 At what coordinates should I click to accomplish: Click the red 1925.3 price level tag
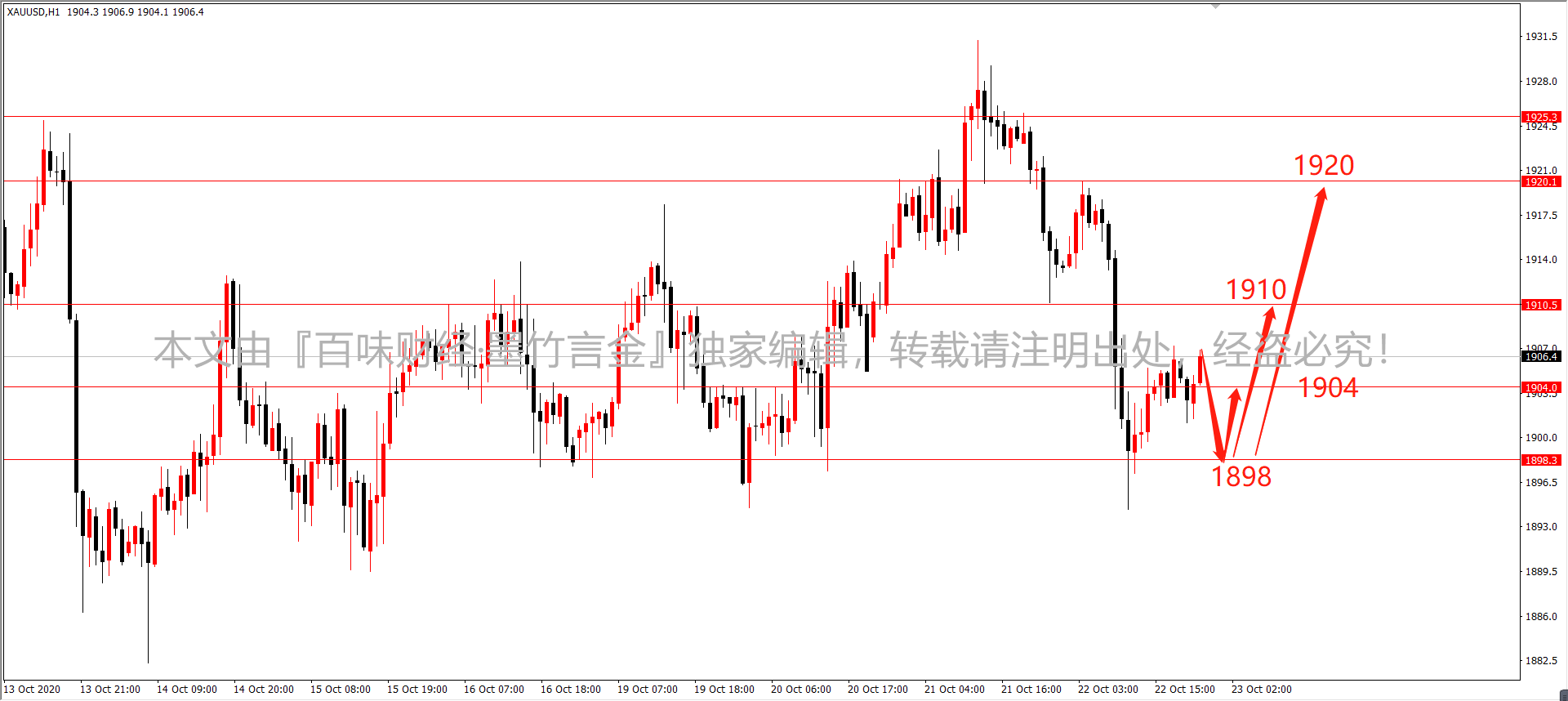(x=1541, y=117)
